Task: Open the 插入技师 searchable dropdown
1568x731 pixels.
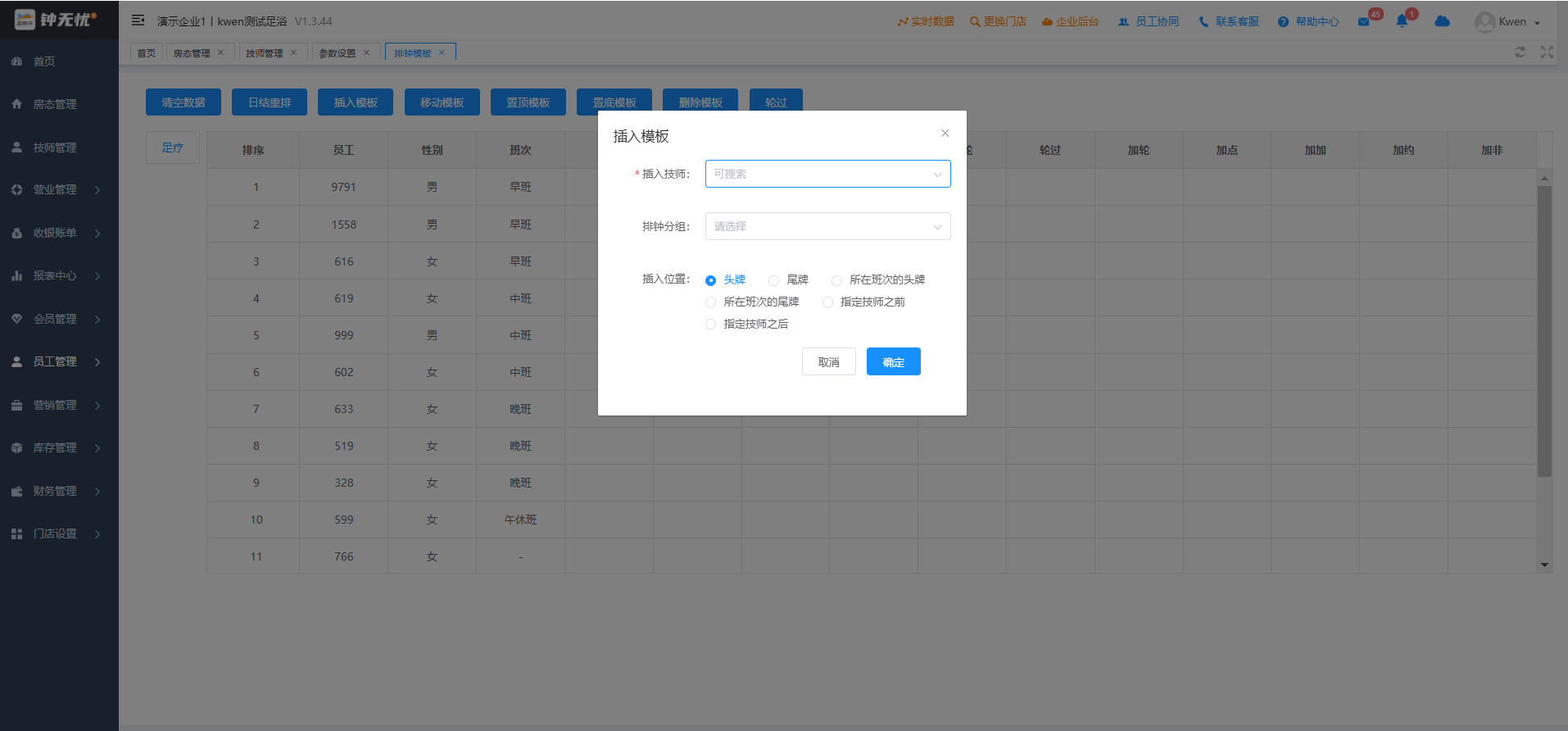Action: click(x=827, y=174)
